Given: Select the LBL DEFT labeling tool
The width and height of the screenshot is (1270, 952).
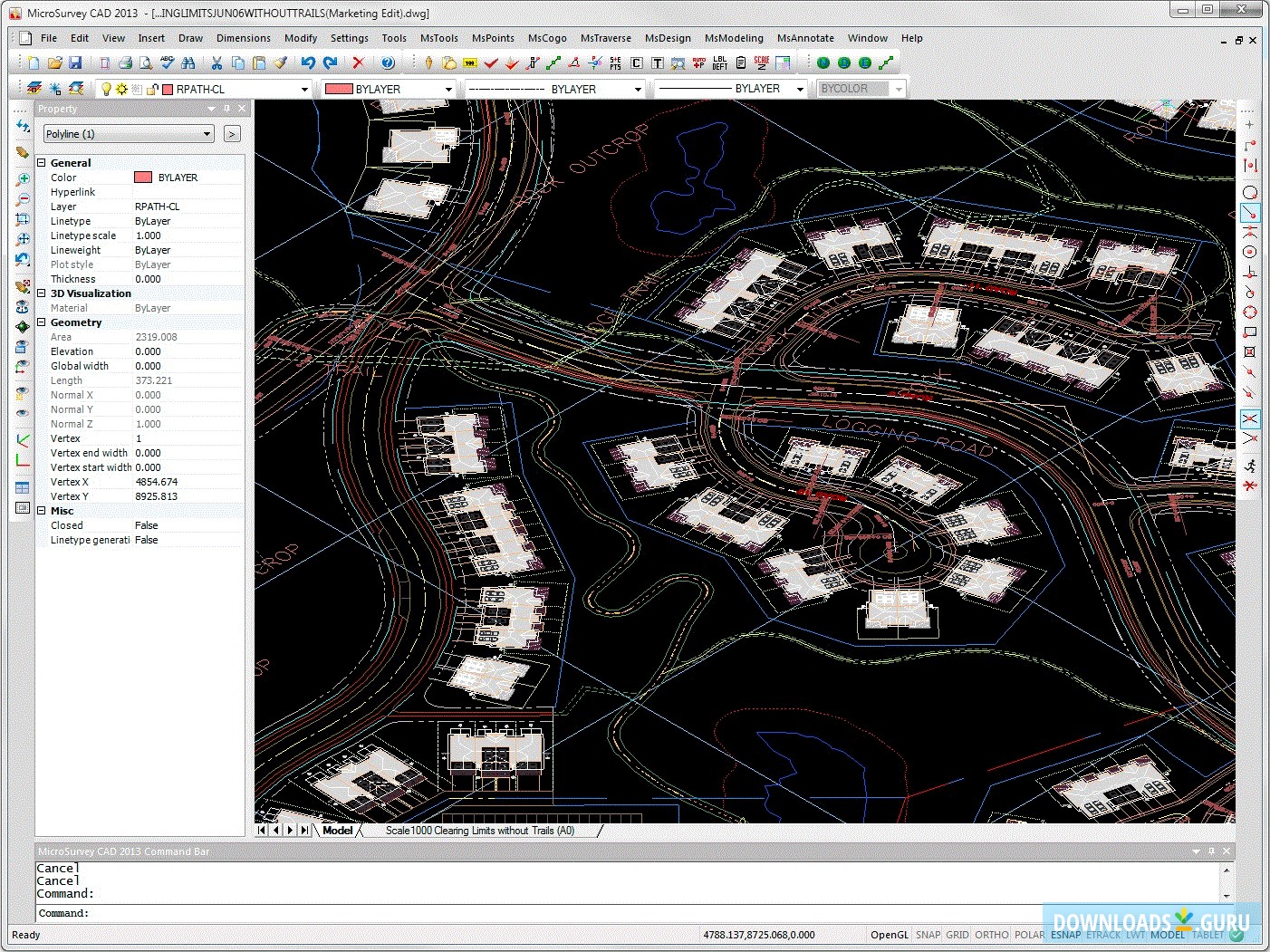Looking at the screenshot, I should tap(718, 63).
